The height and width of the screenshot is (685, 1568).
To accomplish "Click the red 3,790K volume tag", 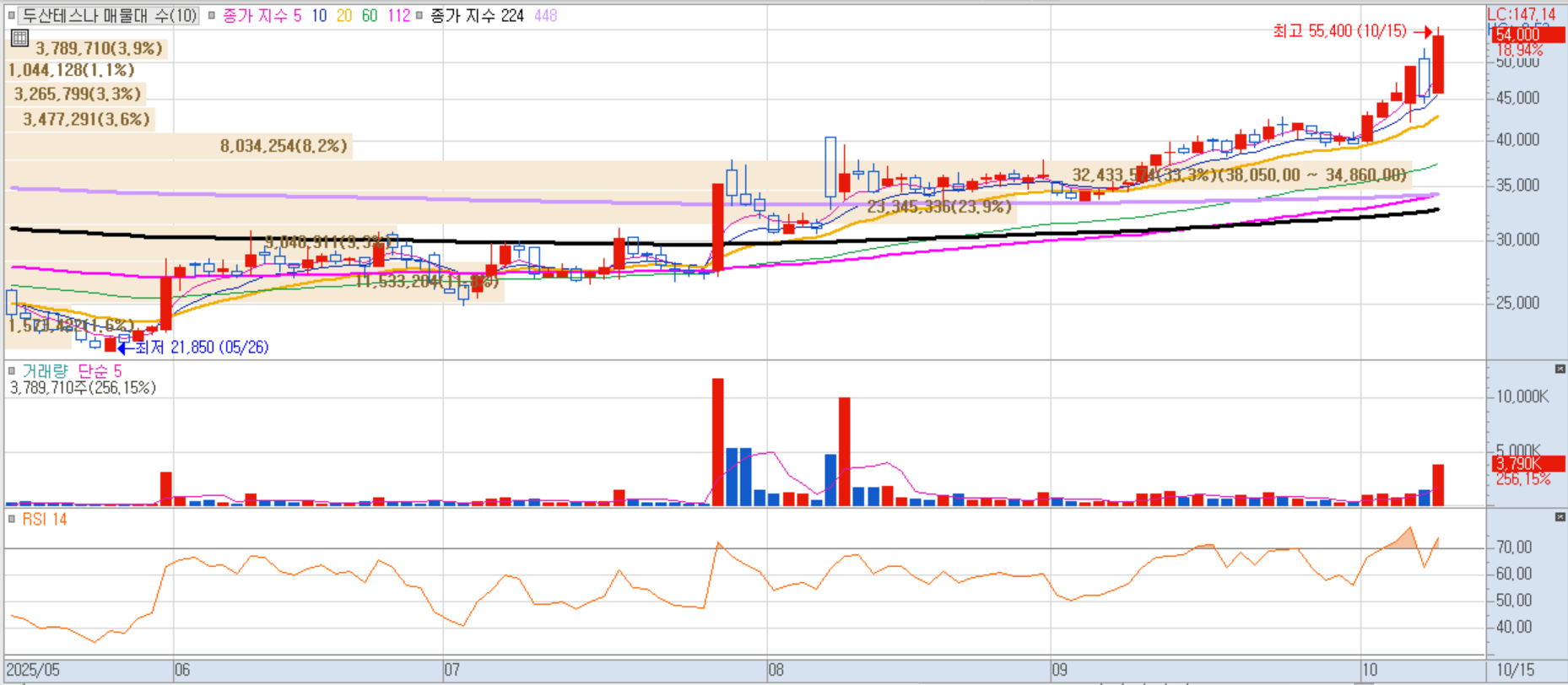I will point(1527,463).
